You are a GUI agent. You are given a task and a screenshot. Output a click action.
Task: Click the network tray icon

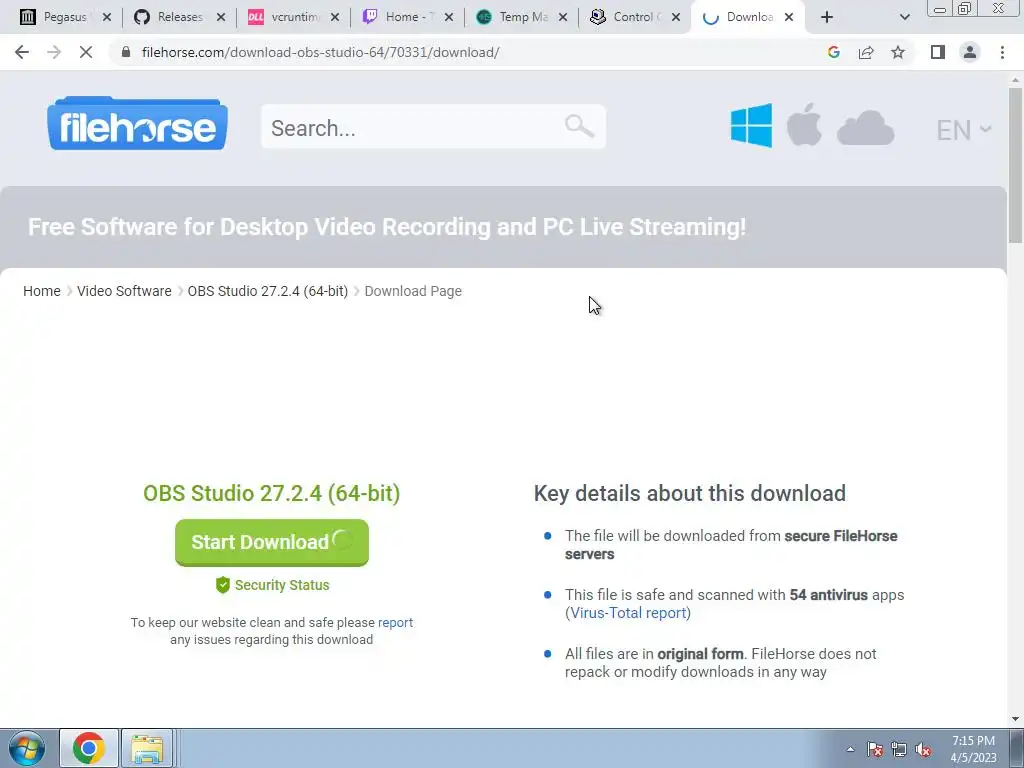899,749
